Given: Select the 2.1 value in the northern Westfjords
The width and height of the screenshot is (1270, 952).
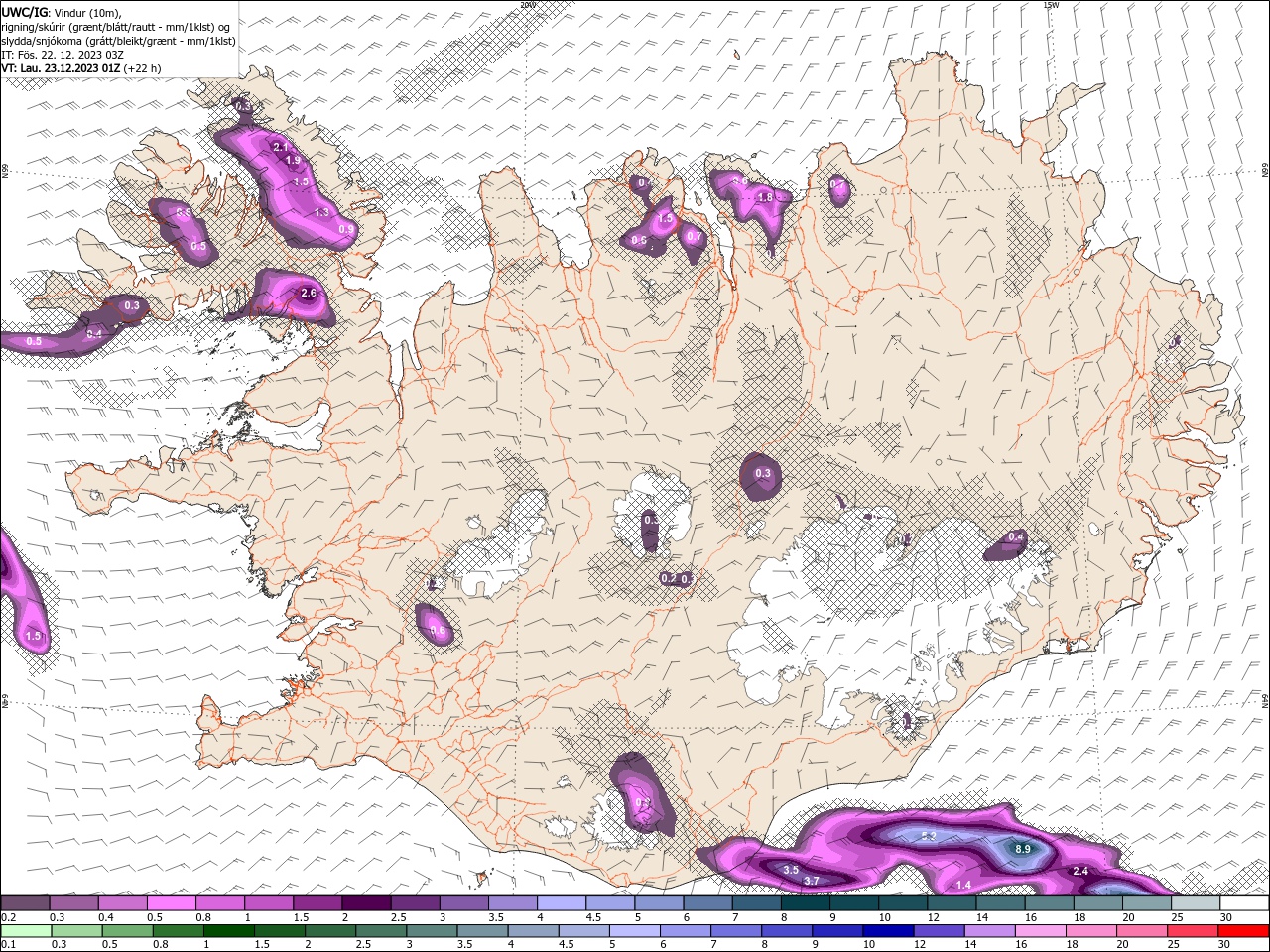Looking at the screenshot, I should (280, 147).
